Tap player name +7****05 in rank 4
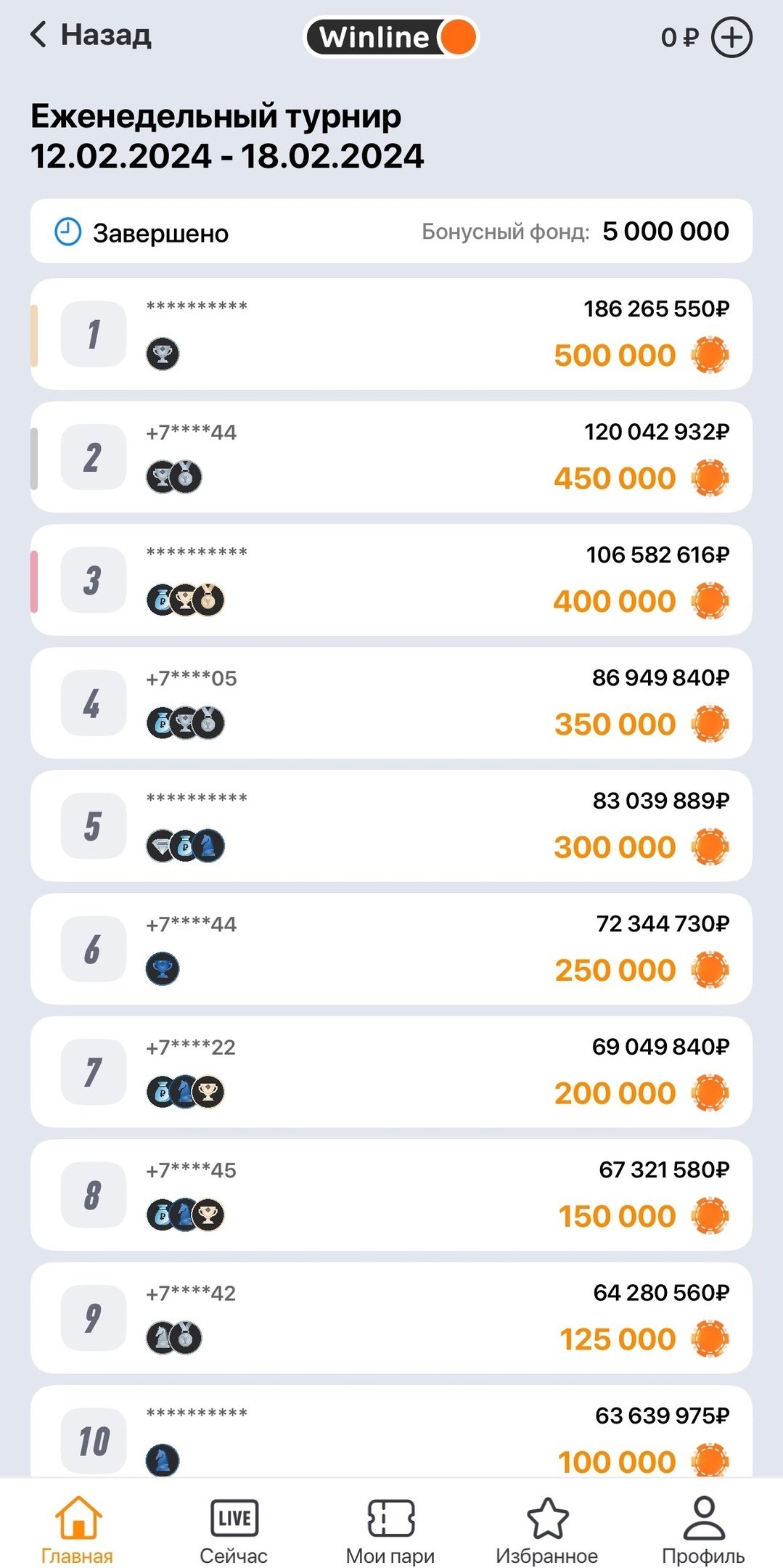783x1568 pixels. (192, 679)
